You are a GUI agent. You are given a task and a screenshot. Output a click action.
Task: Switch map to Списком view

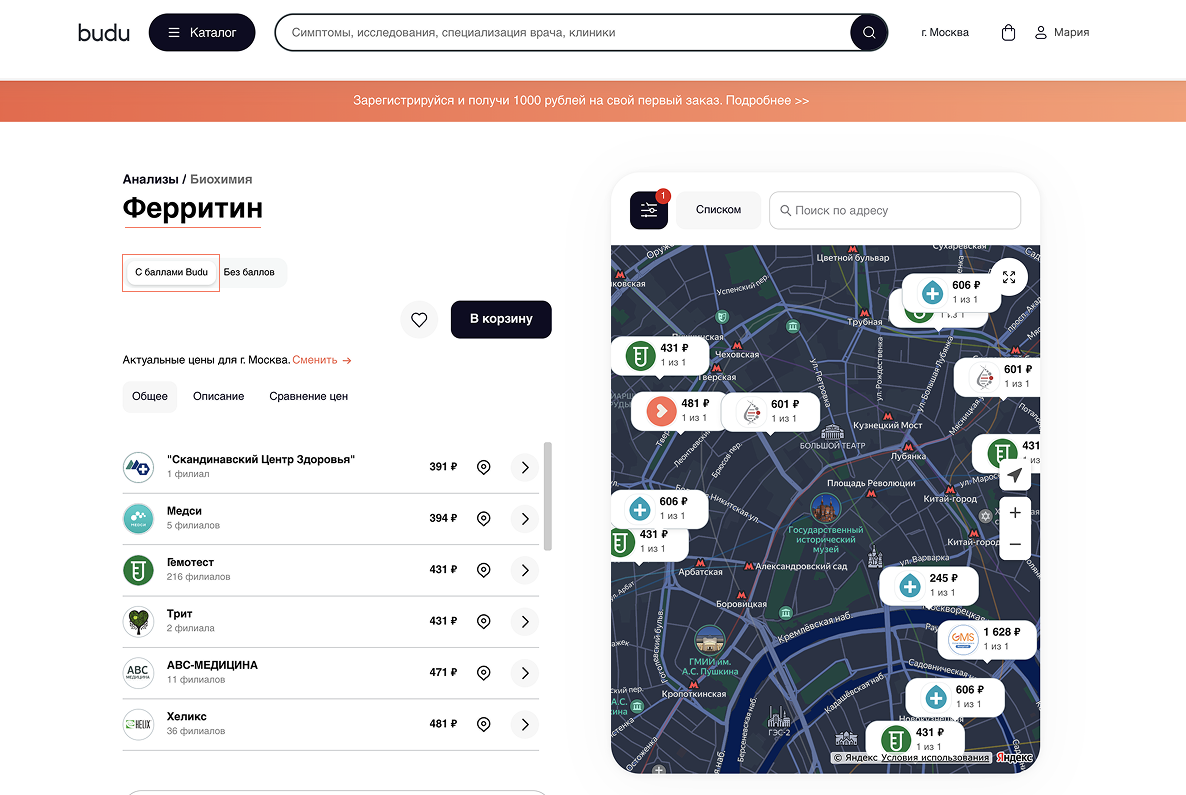click(x=719, y=210)
